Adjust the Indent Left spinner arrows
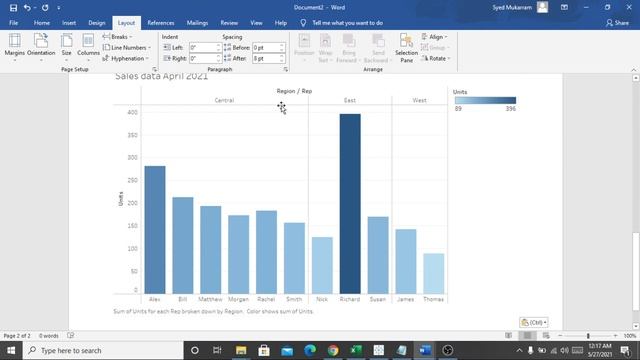Screen dimensions: 640x360 click(218, 48)
